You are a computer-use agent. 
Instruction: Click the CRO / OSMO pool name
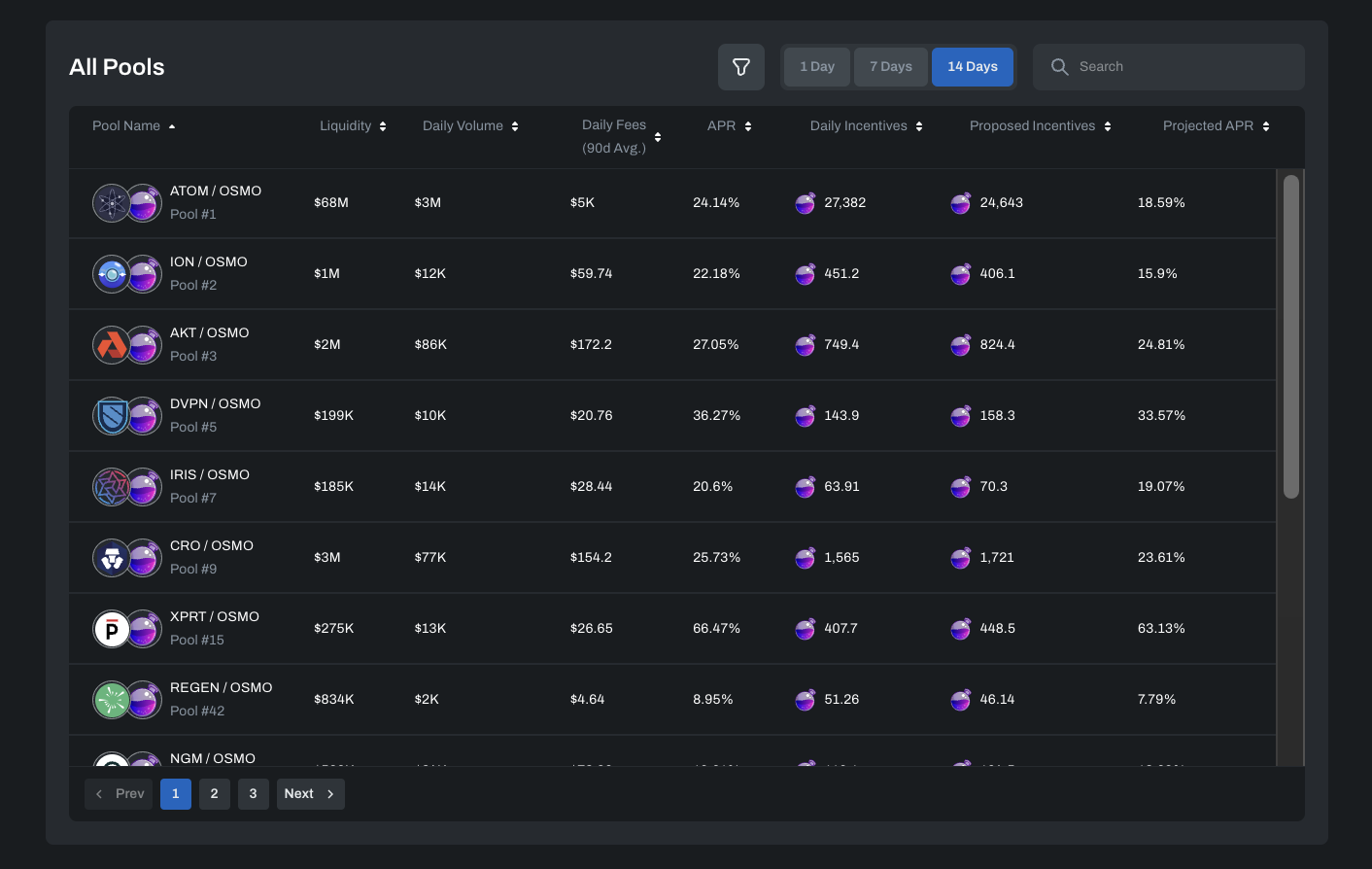pyautogui.click(x=212, y=546)
